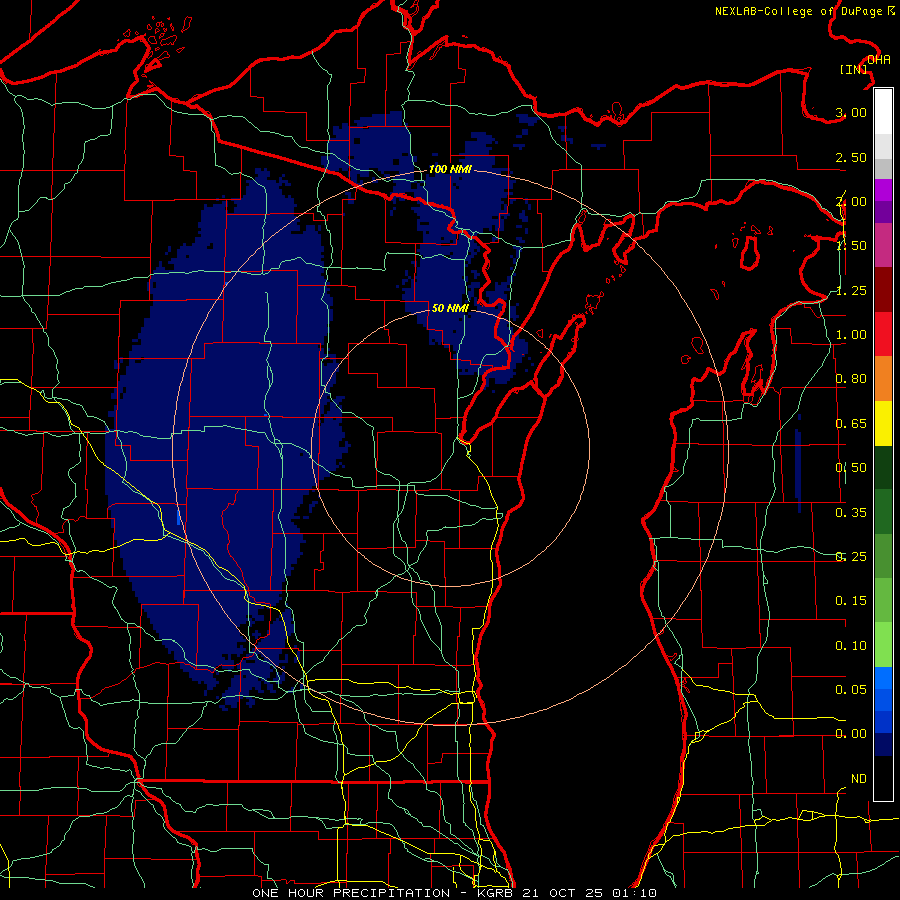Click the '0.05' legend value
900x900 pixels.
851,689
